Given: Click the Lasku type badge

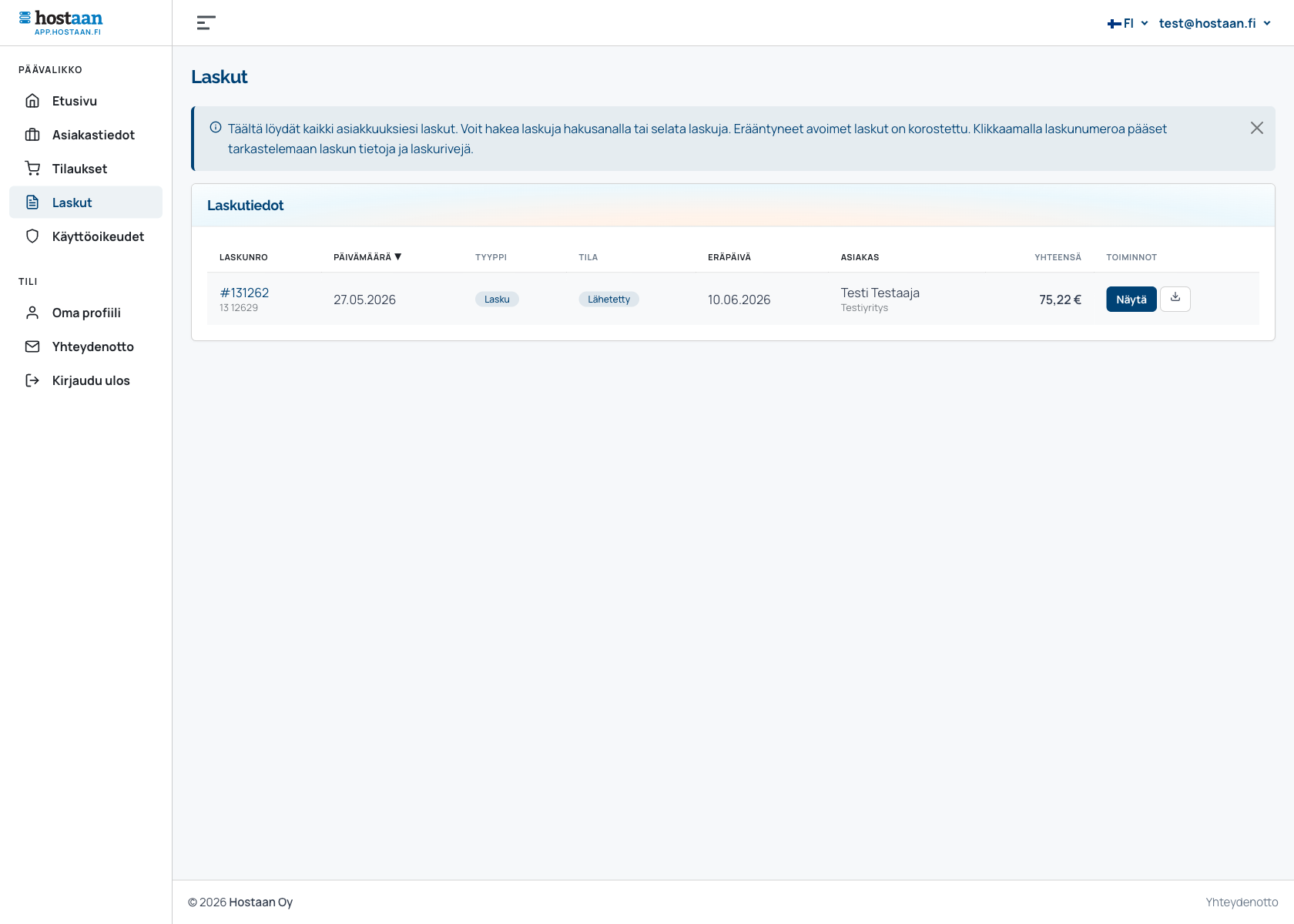Looking at the screenshot, I should [x=497, y=300].
